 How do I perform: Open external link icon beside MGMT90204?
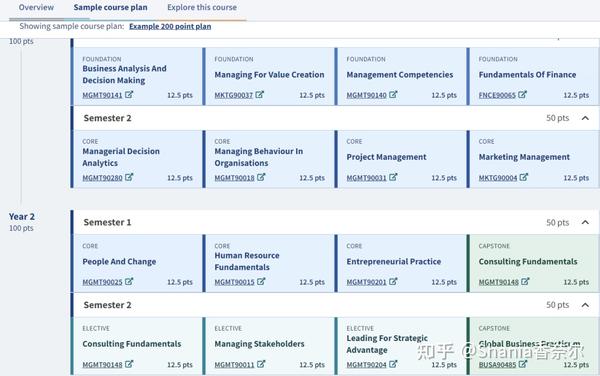[393, 364]
